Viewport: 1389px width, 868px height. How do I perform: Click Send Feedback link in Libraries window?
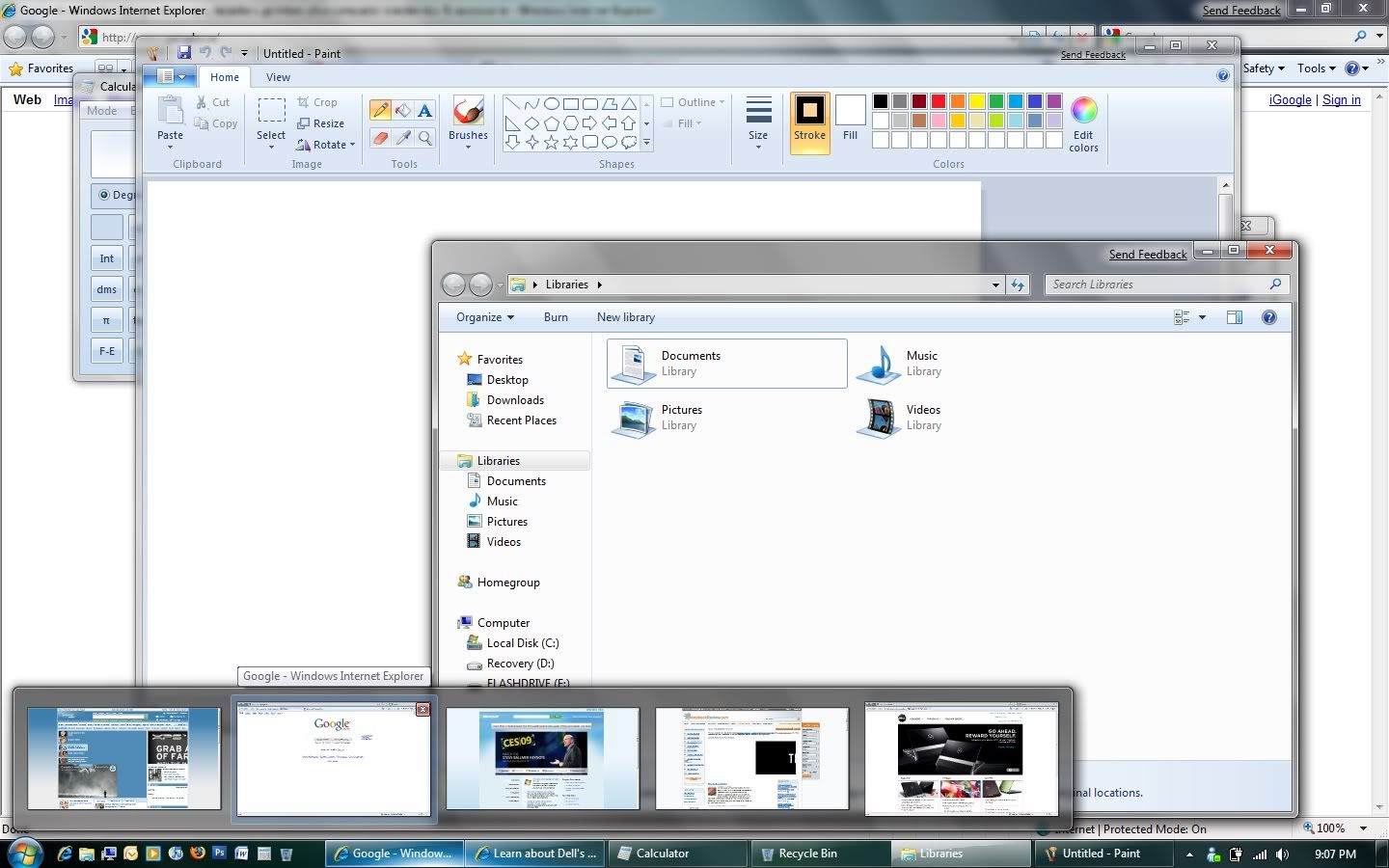(x=1148, y=255)
